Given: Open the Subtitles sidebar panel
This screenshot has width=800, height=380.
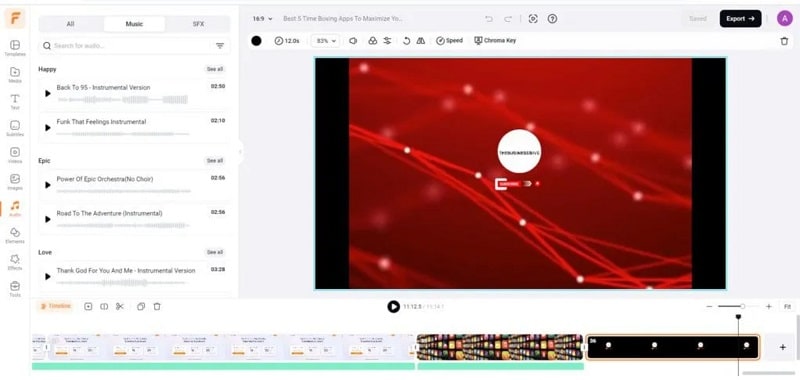Looking at the screenshot, I should pos(15,128).
